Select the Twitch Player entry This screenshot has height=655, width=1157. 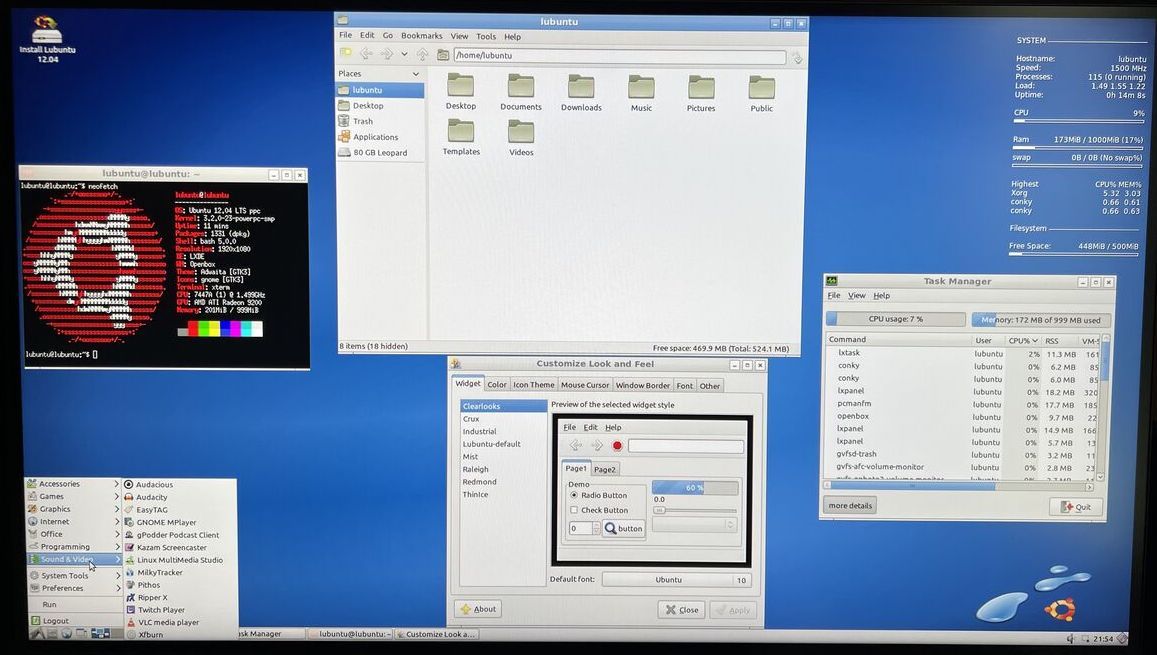[161, 609]
